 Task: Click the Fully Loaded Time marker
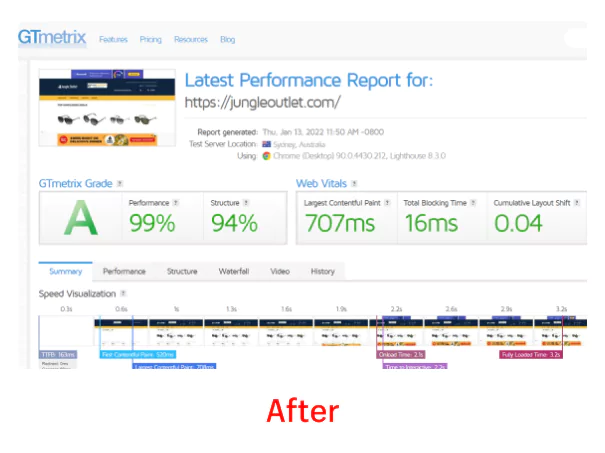pyautogui.click(x=528, y=354)
